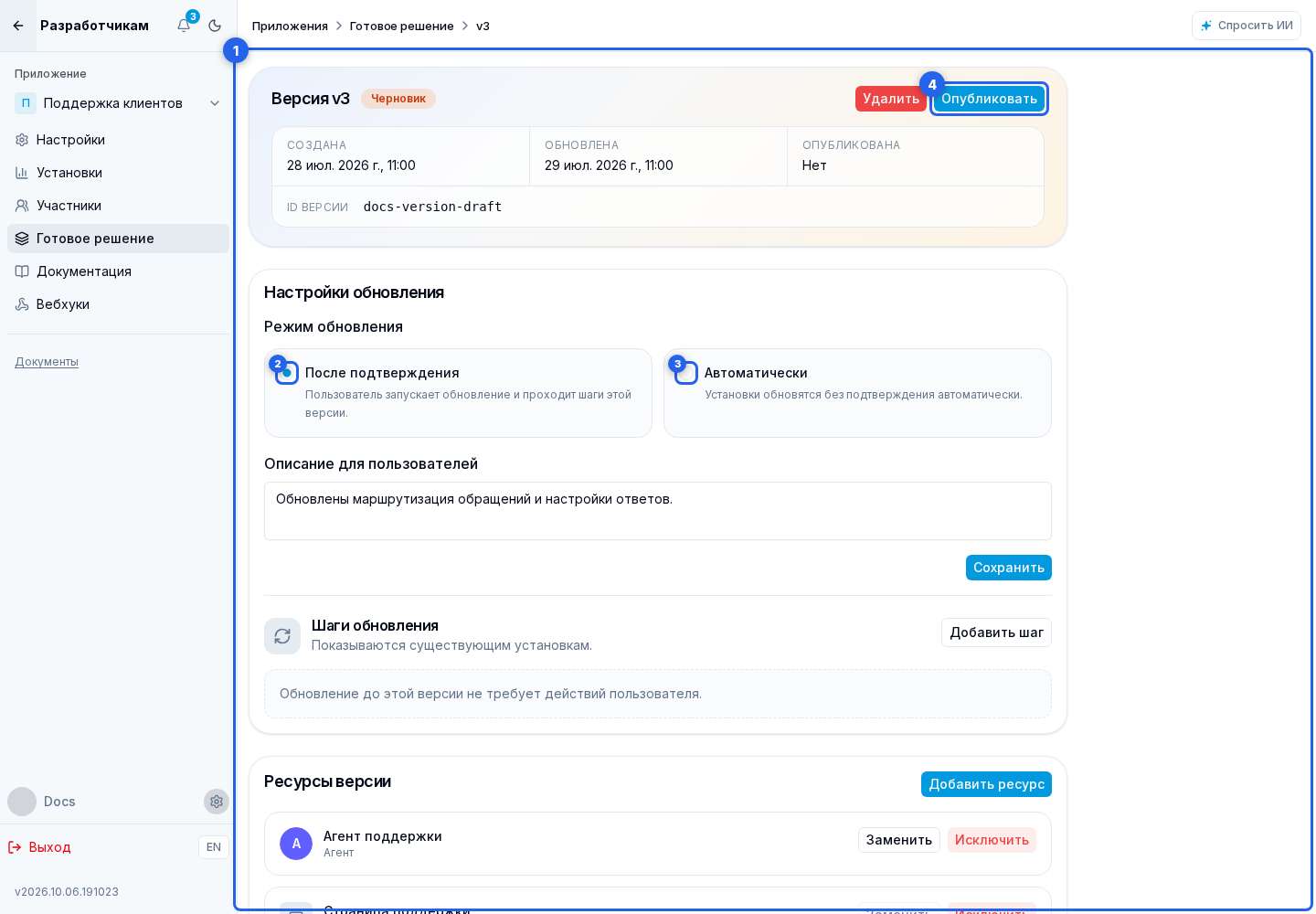Open the notifications bell
Viewport: 1316px width, 914px height.
click(184, 26)
